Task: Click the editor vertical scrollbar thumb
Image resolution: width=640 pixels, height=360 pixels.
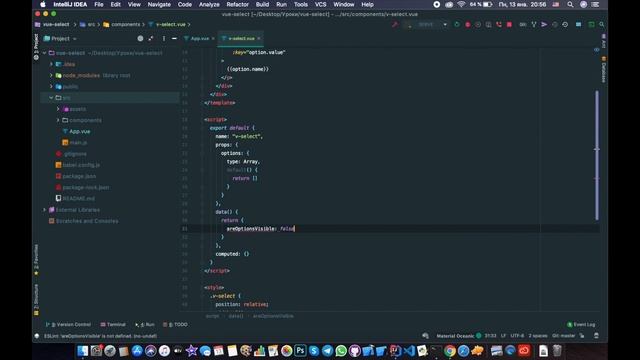Action: click(x=597, y=155)
